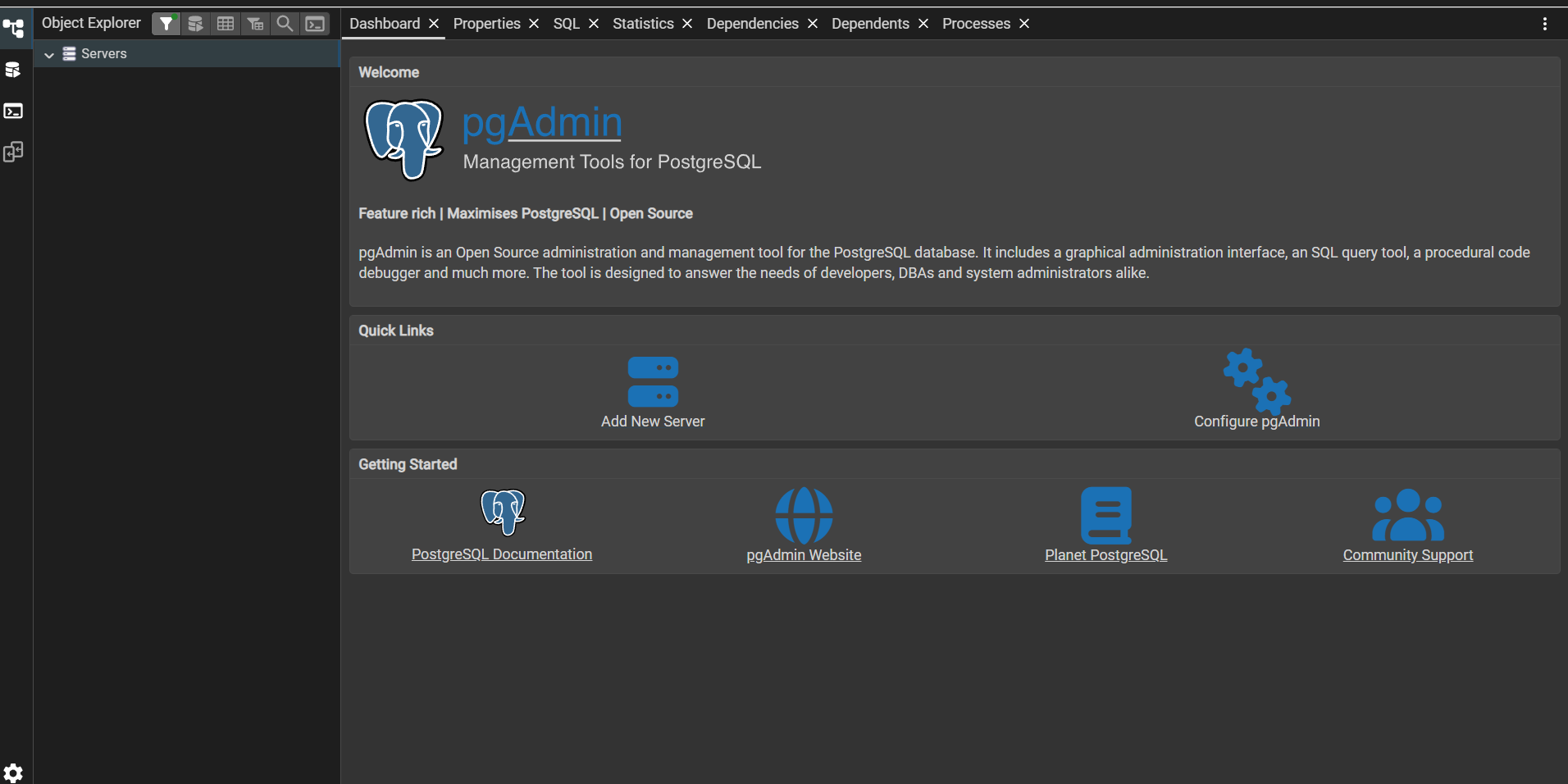Click the Filtered Rows icon

coord(255,24)
